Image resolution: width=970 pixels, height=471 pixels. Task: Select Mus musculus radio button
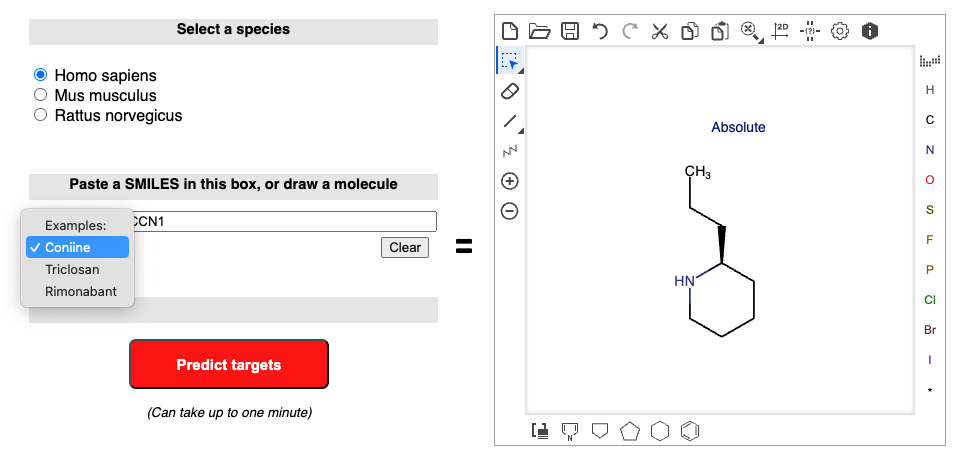41,95
